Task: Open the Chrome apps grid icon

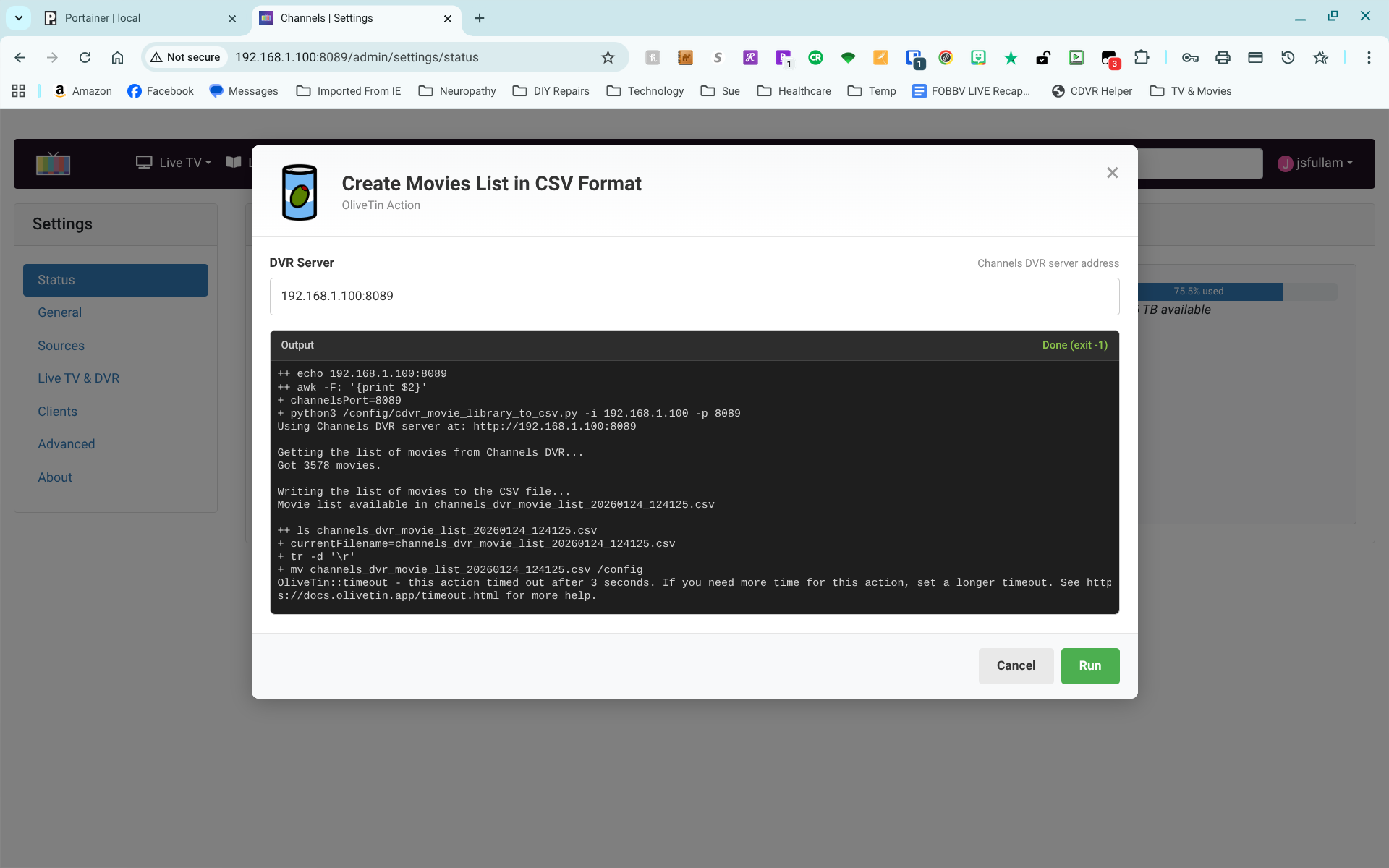Action: click(x=19, y=91)
